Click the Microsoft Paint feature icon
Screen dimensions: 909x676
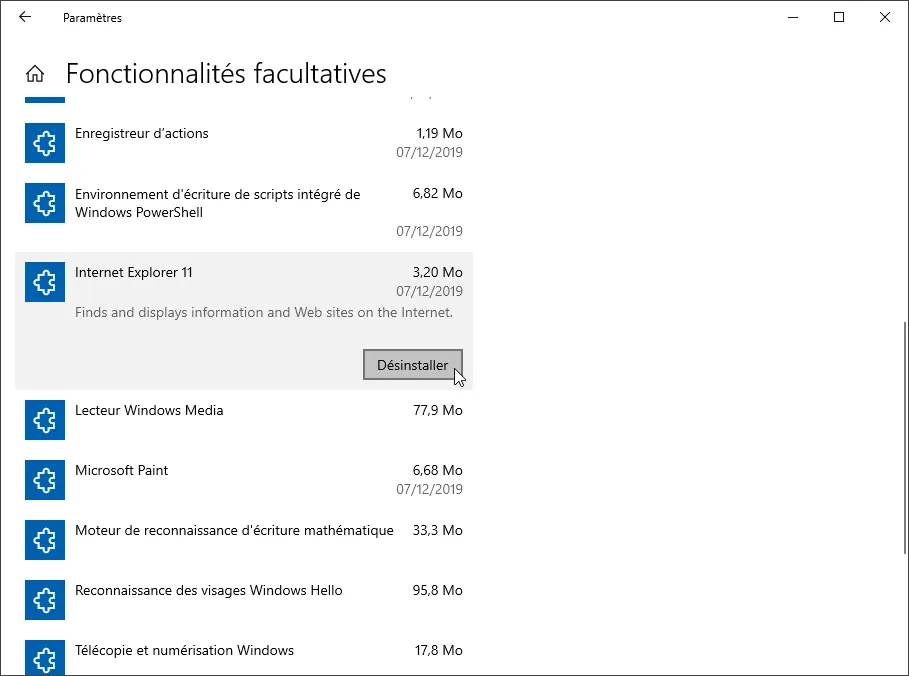tap(44, 480)
